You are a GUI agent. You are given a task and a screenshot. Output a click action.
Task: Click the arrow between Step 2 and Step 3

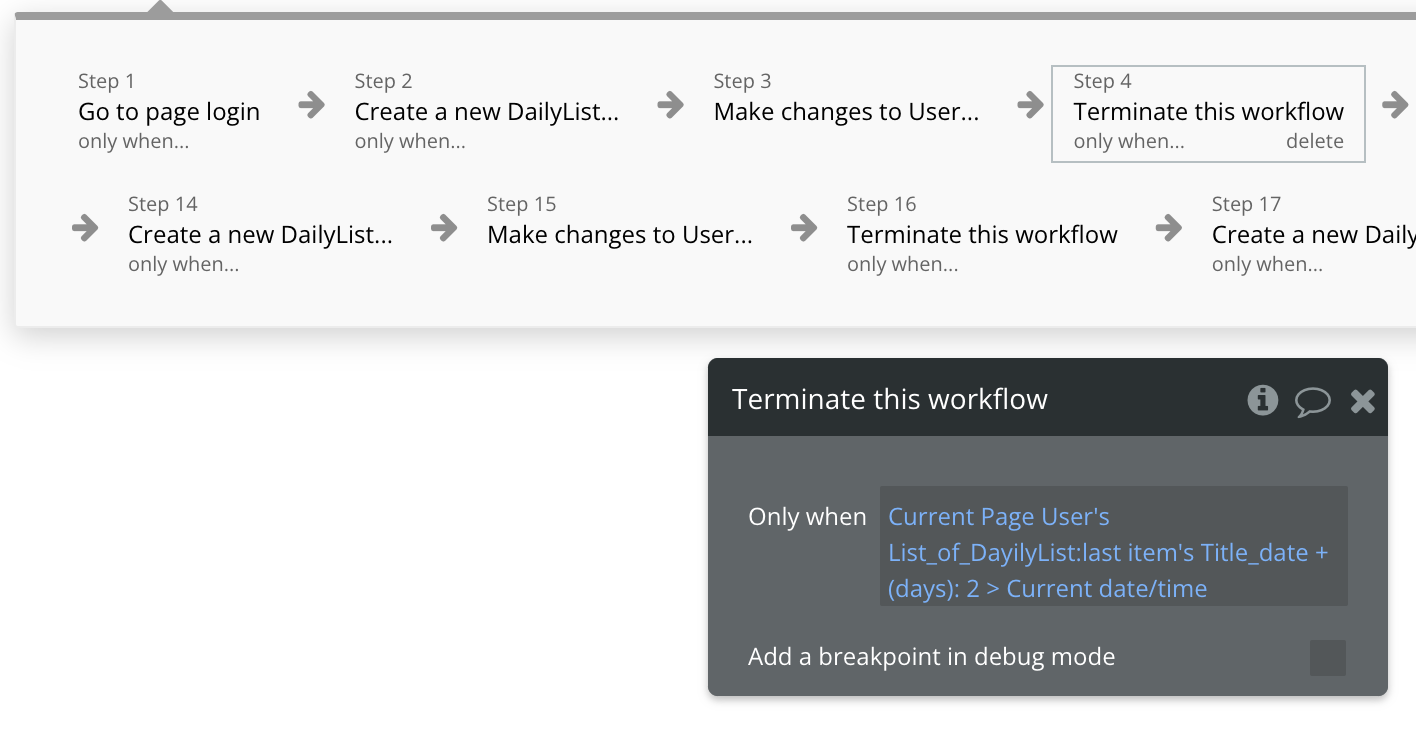[671, 105]
